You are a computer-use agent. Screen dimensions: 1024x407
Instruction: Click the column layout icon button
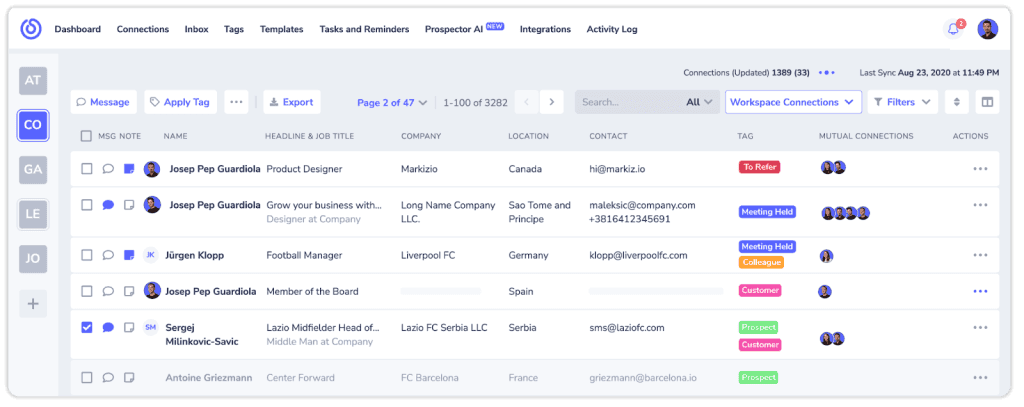(987, 102)
